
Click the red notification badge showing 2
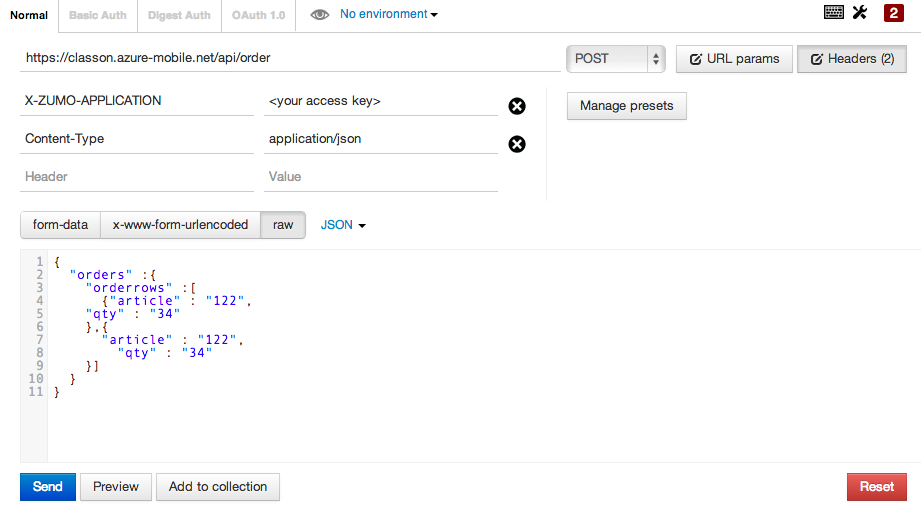pyautogui.click(x=893, y=13)
